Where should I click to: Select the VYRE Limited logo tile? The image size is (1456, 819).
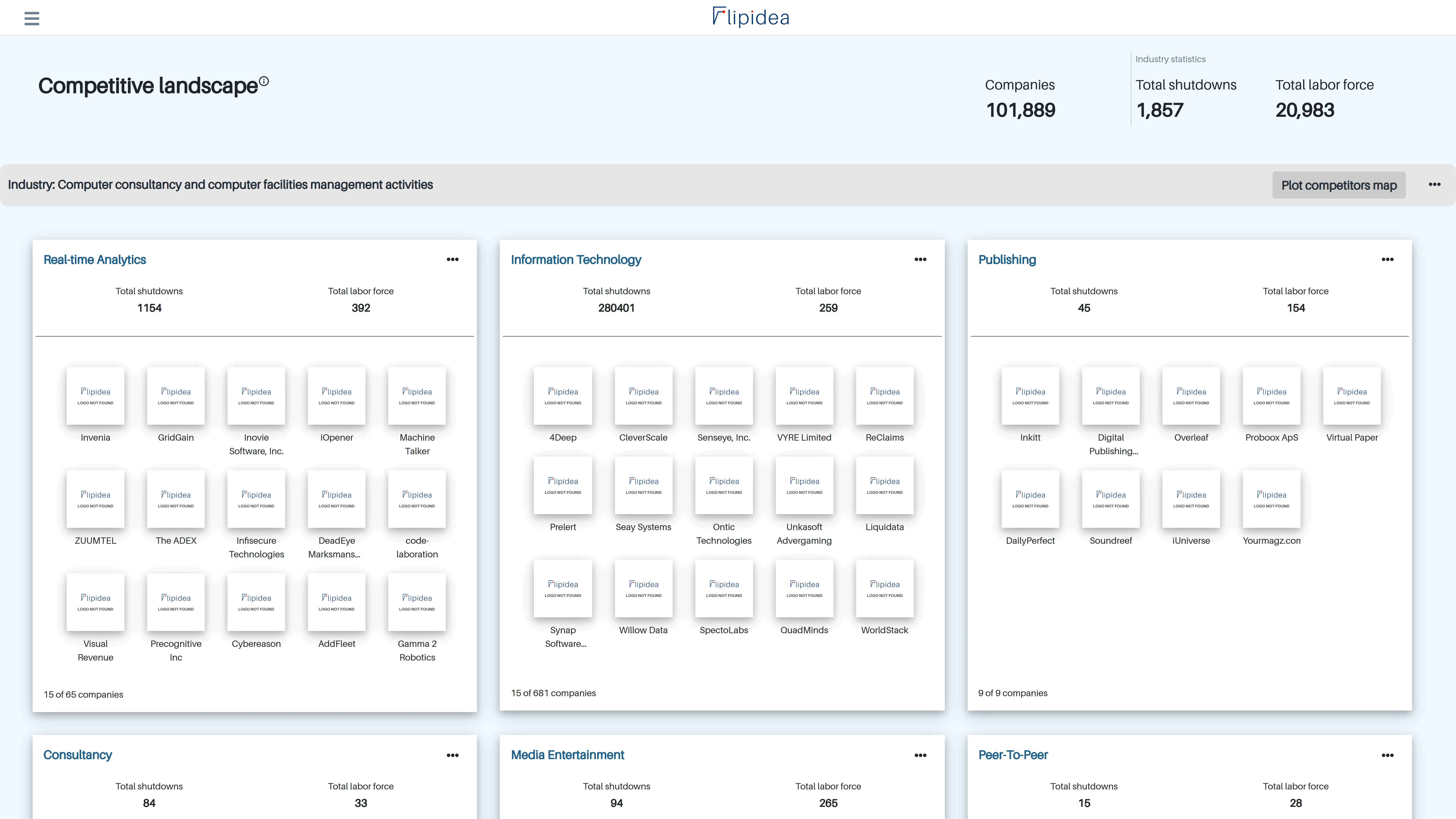(804, 396)
